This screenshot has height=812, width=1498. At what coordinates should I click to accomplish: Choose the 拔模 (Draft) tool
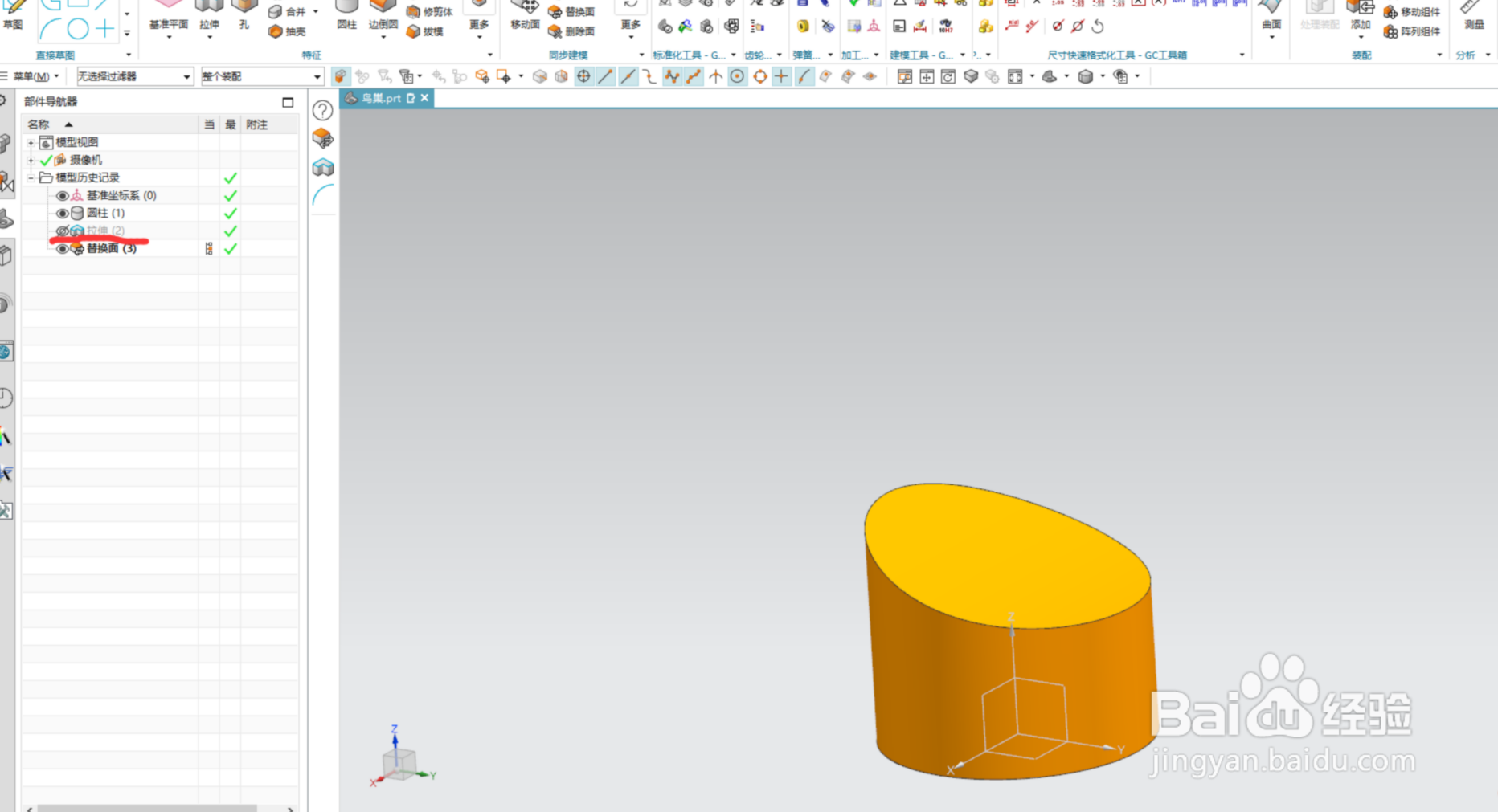(x=424, y=31)
